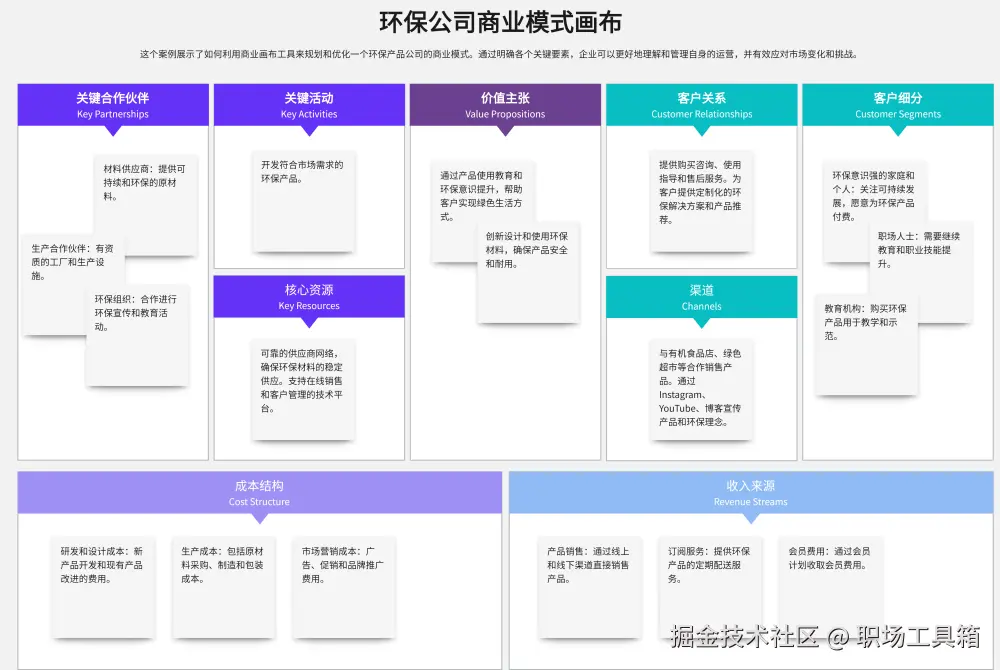Select the 关键活动 Key Activities header

click(308, 103)
